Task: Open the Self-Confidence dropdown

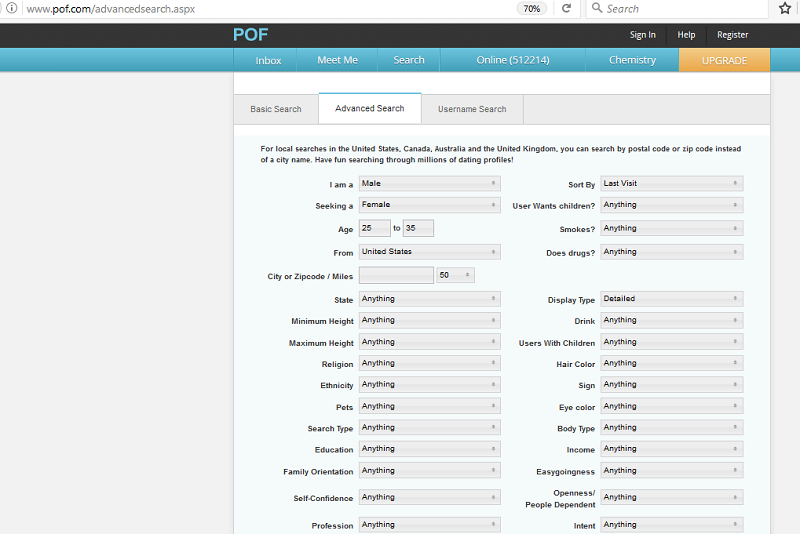Action: (x=430, y=497)
